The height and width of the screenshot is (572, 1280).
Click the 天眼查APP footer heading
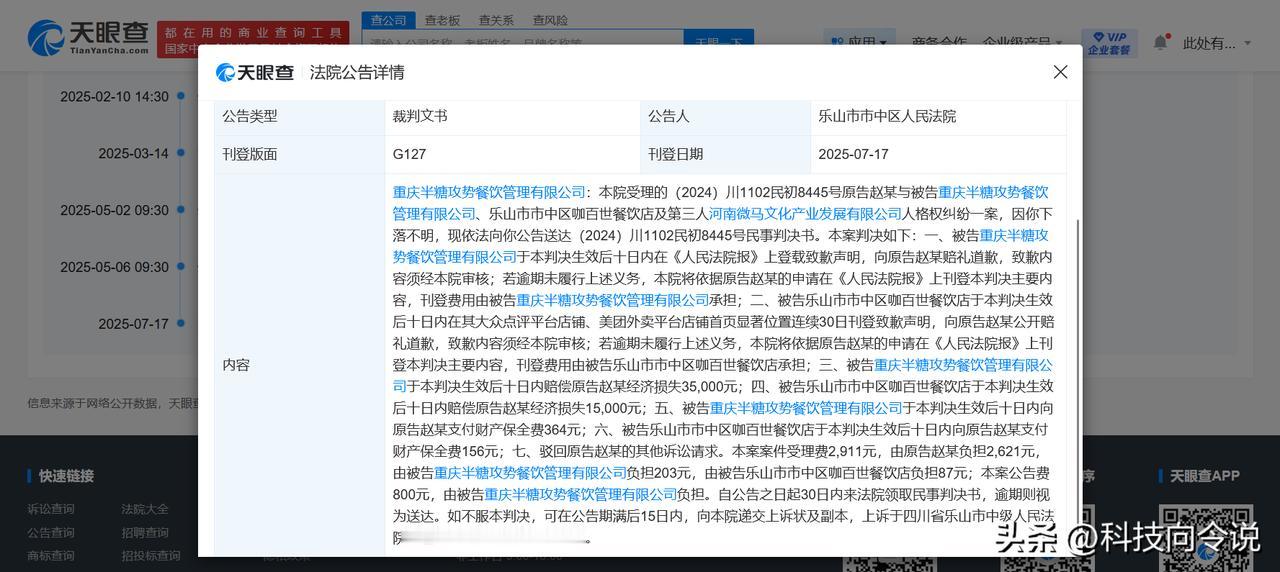point(1205,476)
